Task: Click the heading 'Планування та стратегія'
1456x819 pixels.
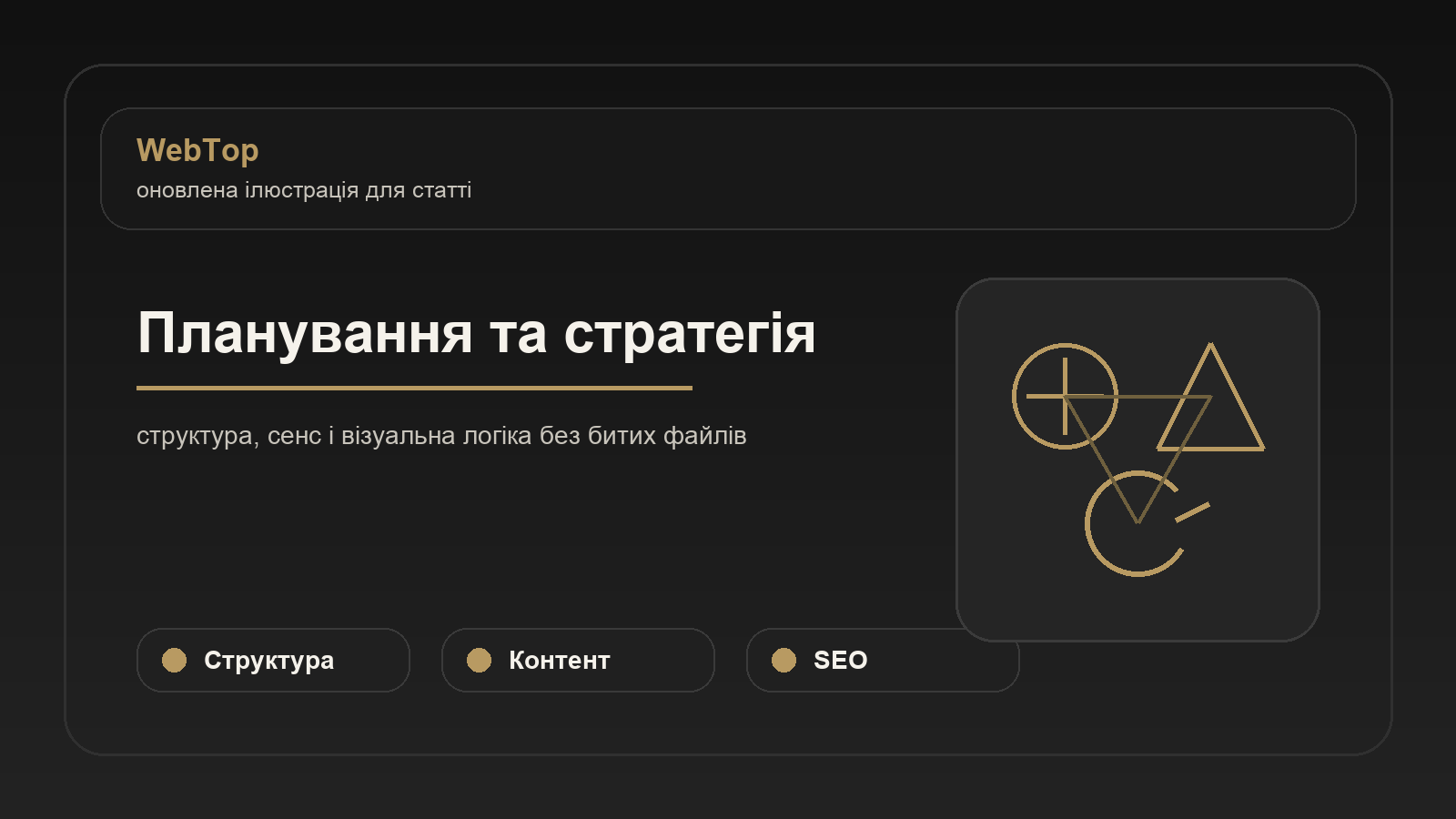Action: 476,332
